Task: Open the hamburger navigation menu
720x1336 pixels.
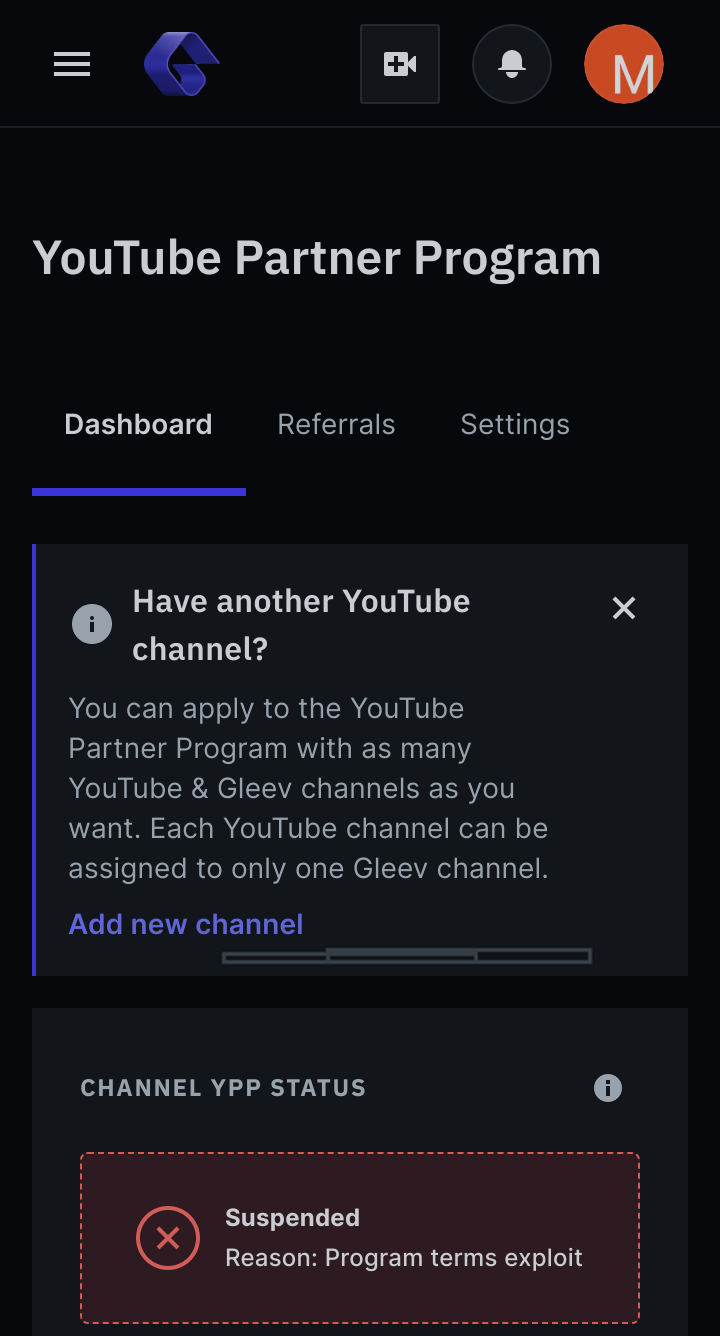Action: (72, 65)
